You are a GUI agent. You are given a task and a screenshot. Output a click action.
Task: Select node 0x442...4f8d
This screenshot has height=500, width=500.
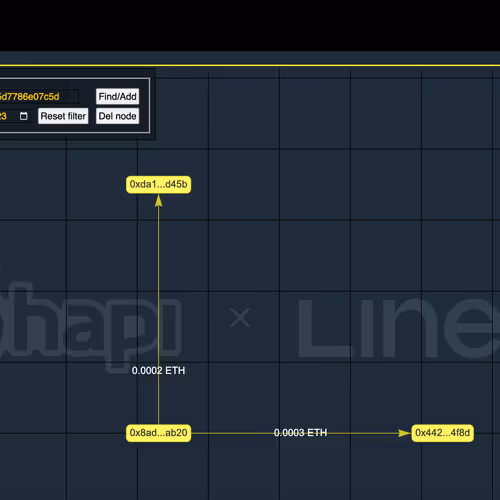(x=442, y=433)
